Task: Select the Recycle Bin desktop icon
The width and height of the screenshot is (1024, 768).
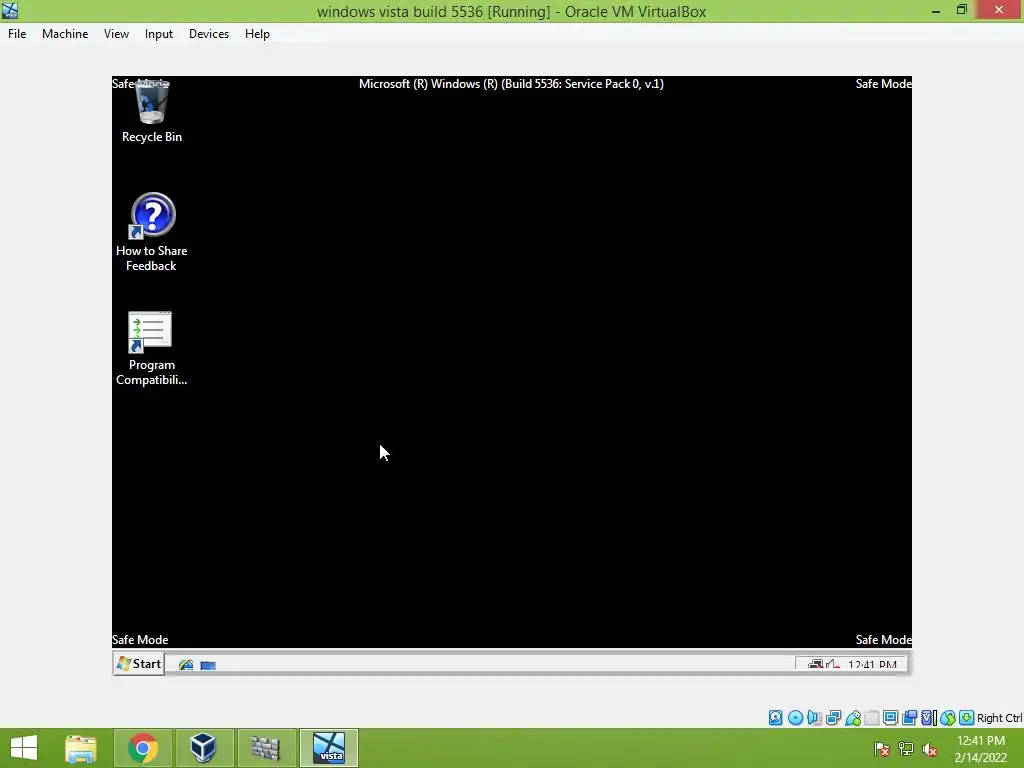Action: pos(152,111)
